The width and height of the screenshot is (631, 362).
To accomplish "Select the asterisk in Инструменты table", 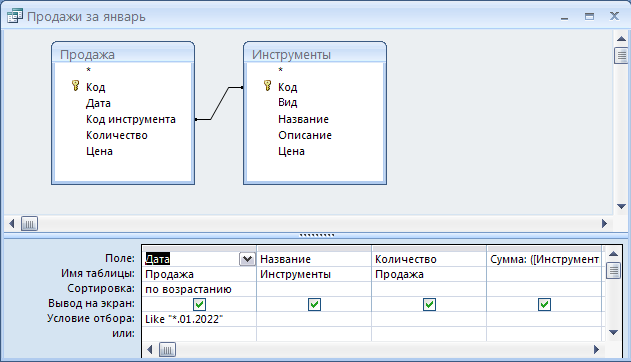I will pos(280,70).
